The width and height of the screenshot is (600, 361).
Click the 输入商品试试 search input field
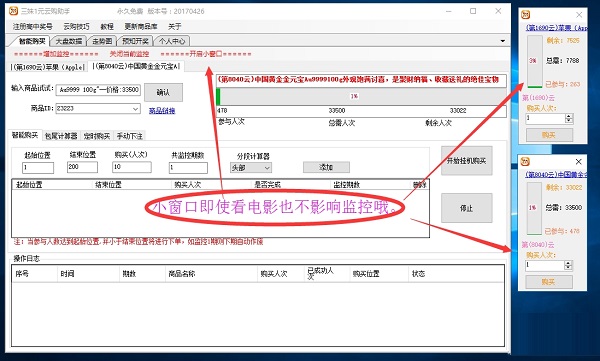coord(98,90)
